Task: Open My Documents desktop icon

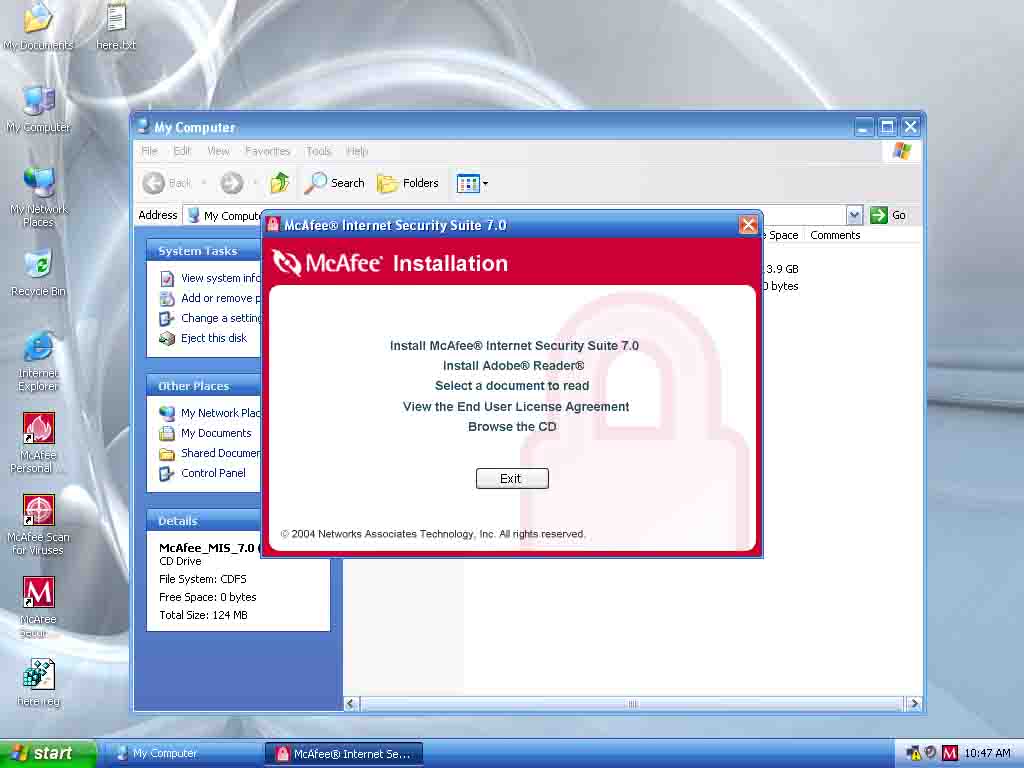Action: coord(38,26)
